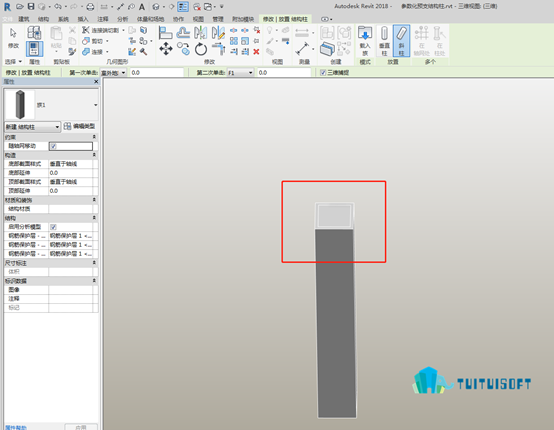The image size is (554, 430).
Task: Toggle Enable Analytical Model checkbox
Action: tap(53, 227)
